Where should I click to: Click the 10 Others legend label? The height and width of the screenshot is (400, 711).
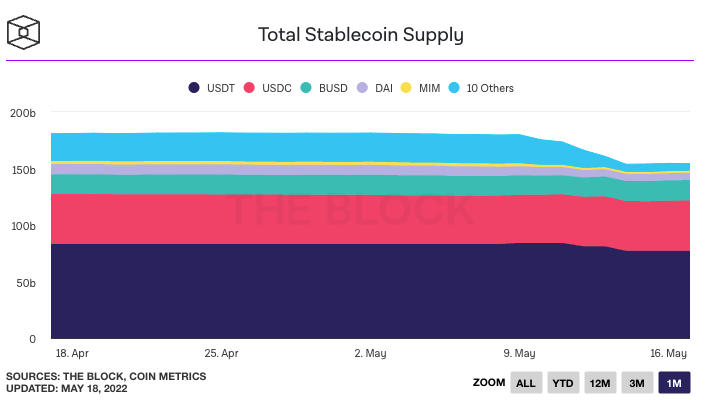coord(490,88)
